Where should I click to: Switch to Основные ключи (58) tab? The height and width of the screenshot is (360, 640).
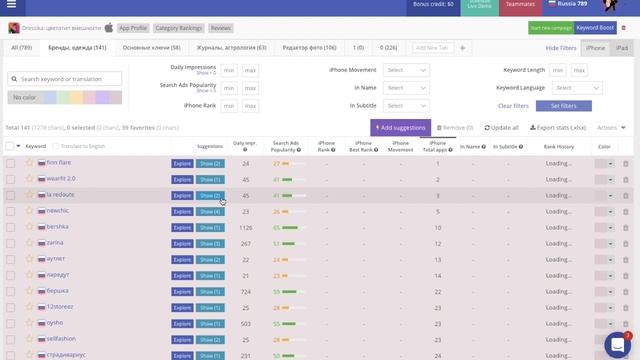pyautogui.click(x=151, y=48)
